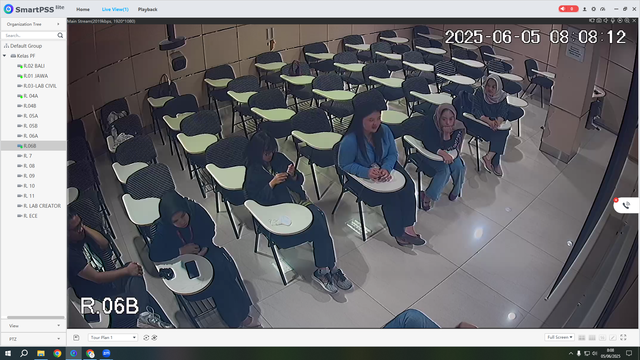Click the save view icon
The height and width of the screenshot is (360, 640).
pyautogui.click(x=76, y=338)
